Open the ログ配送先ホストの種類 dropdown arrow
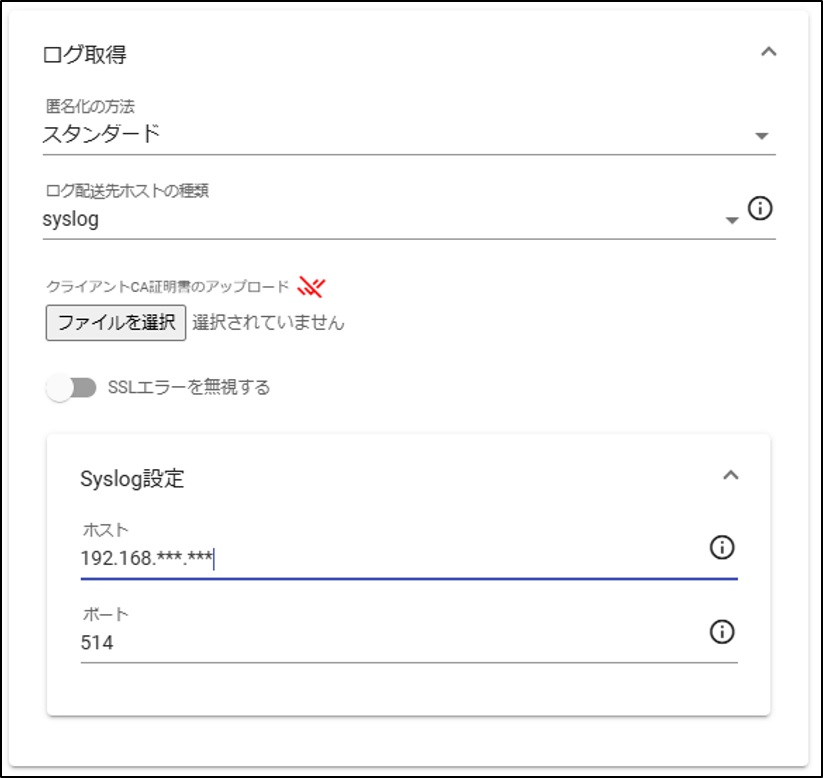Viewport: 823px width, 778px height. [x=732, y=220]
